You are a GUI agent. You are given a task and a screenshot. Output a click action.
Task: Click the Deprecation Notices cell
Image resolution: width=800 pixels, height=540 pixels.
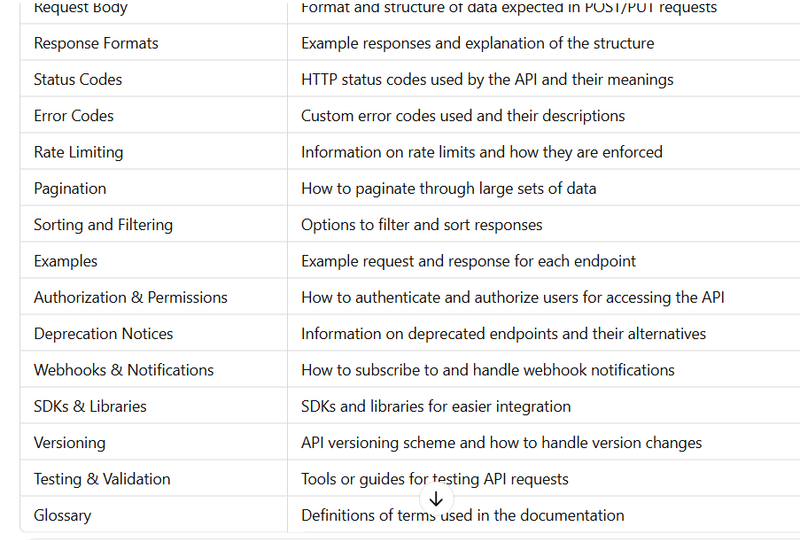click(103, 334)
